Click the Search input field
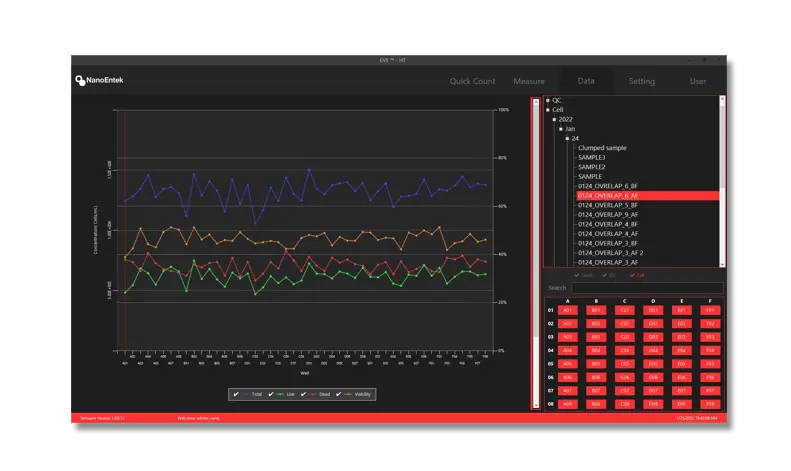Viewport: 791px width, 471px height. coord(647,288)
